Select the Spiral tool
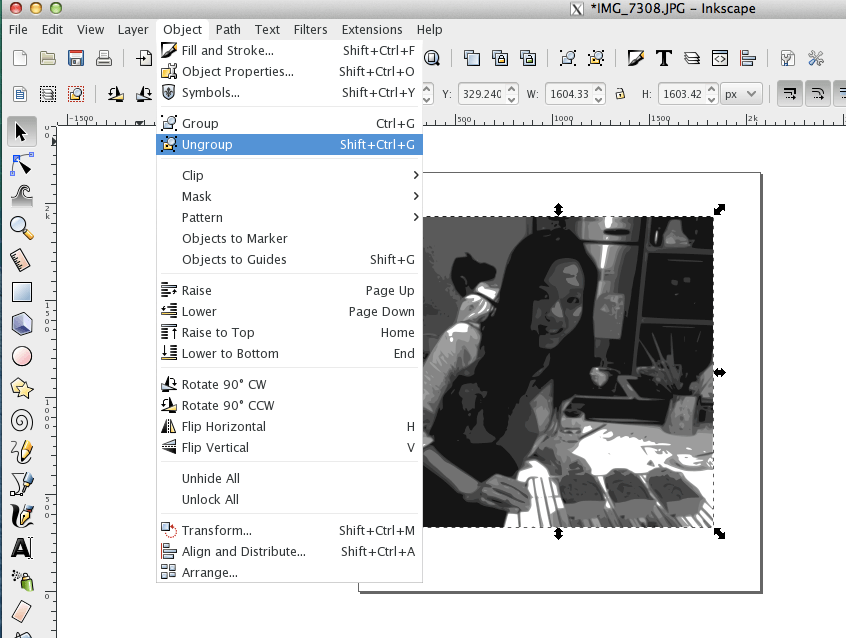846x638 pixels. point(22,420)
